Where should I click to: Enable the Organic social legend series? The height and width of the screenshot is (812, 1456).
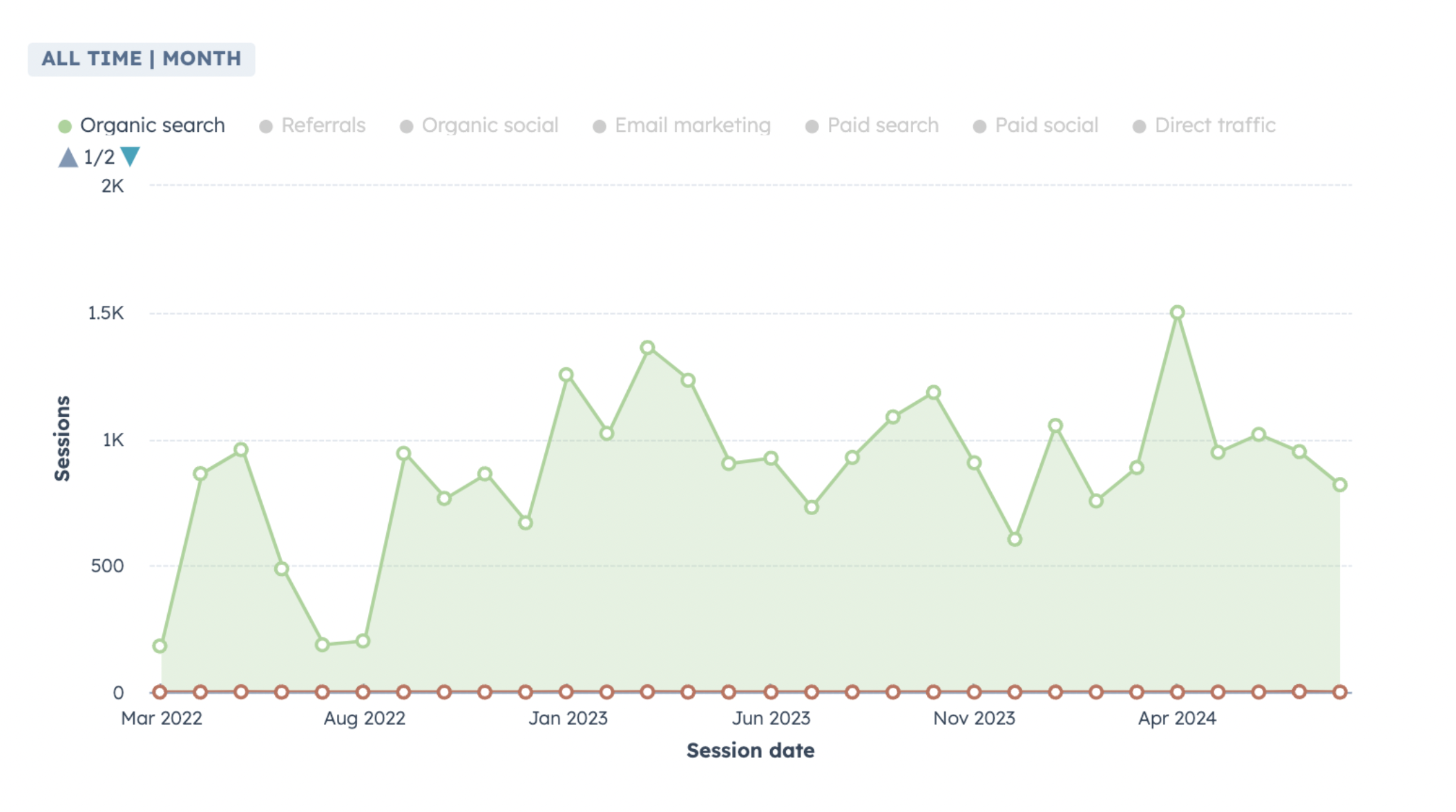click(x=490, y=126)
